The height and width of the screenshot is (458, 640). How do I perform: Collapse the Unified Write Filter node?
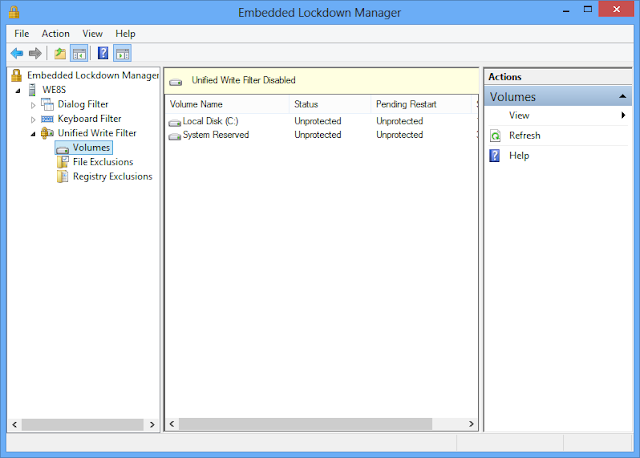click(x=33, y=134)
